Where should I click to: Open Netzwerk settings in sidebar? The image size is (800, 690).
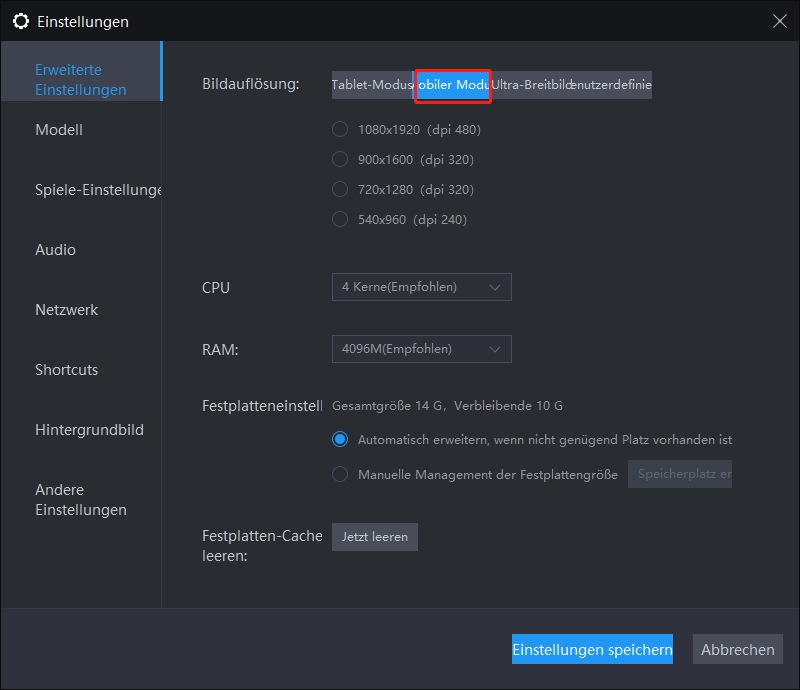click(x=67, y=310)
